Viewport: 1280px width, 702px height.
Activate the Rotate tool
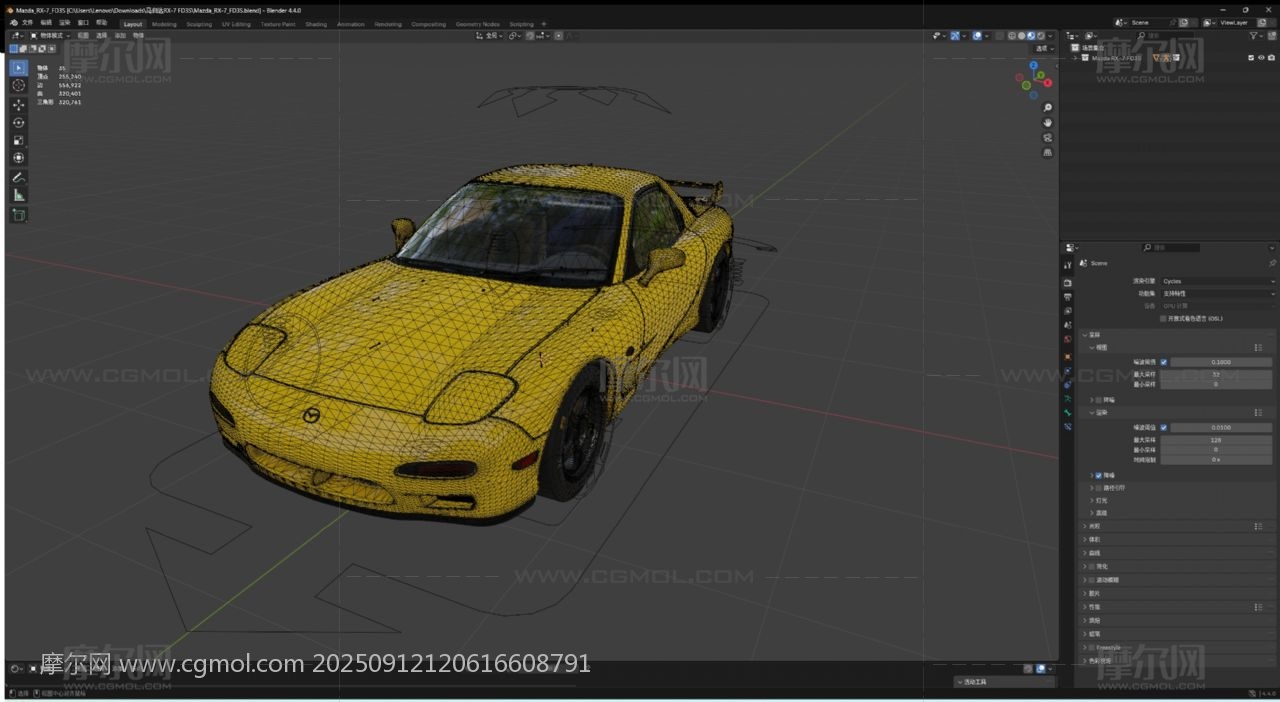click(x=19, y=123)
